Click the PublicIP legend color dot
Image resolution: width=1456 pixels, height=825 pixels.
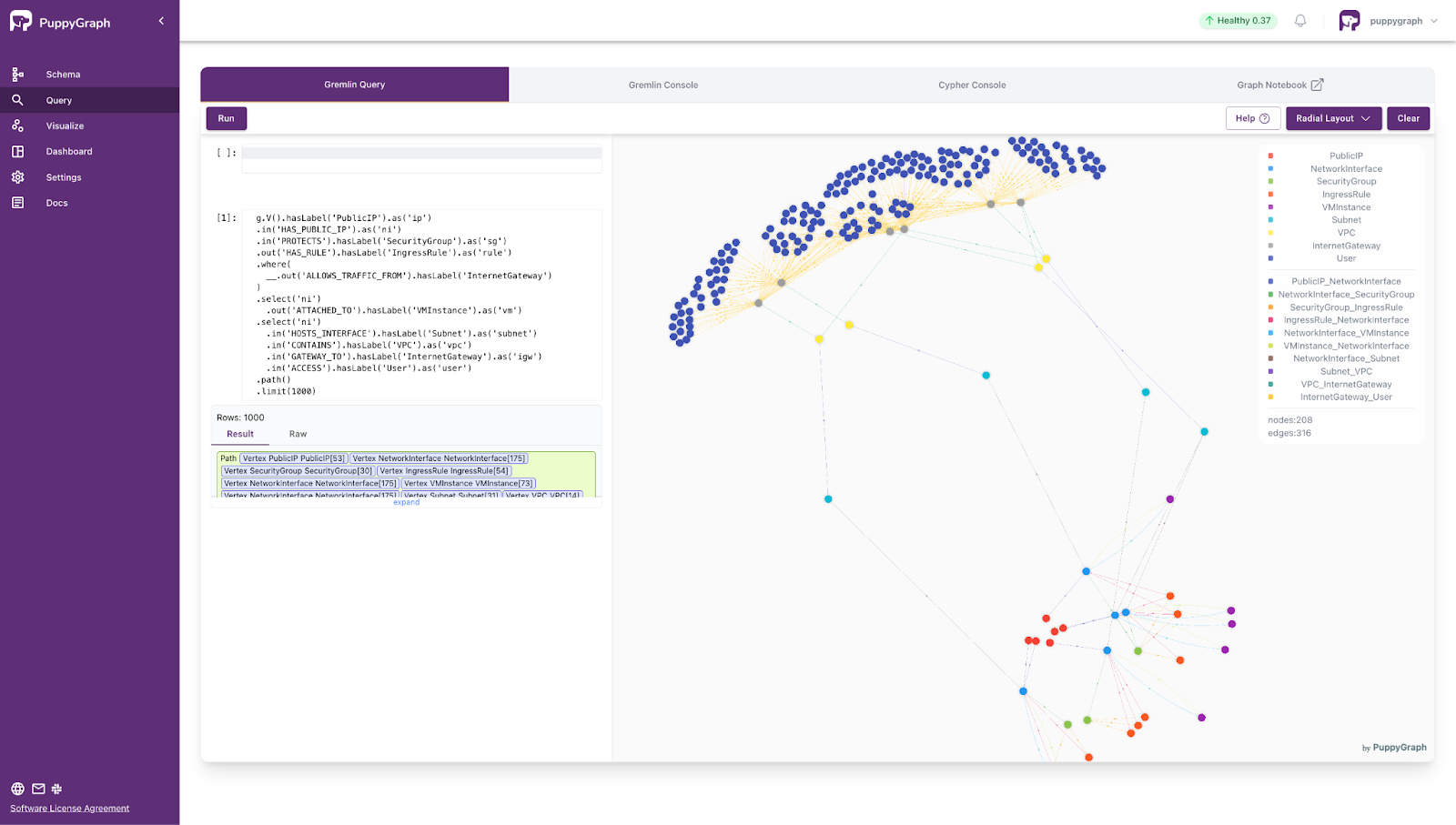click(x=1270, y=156)
